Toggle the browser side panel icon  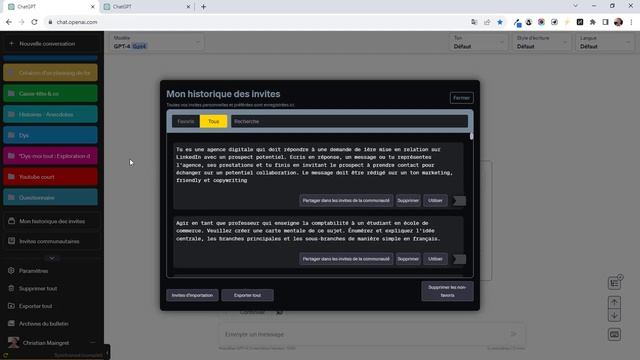[605, 22]
